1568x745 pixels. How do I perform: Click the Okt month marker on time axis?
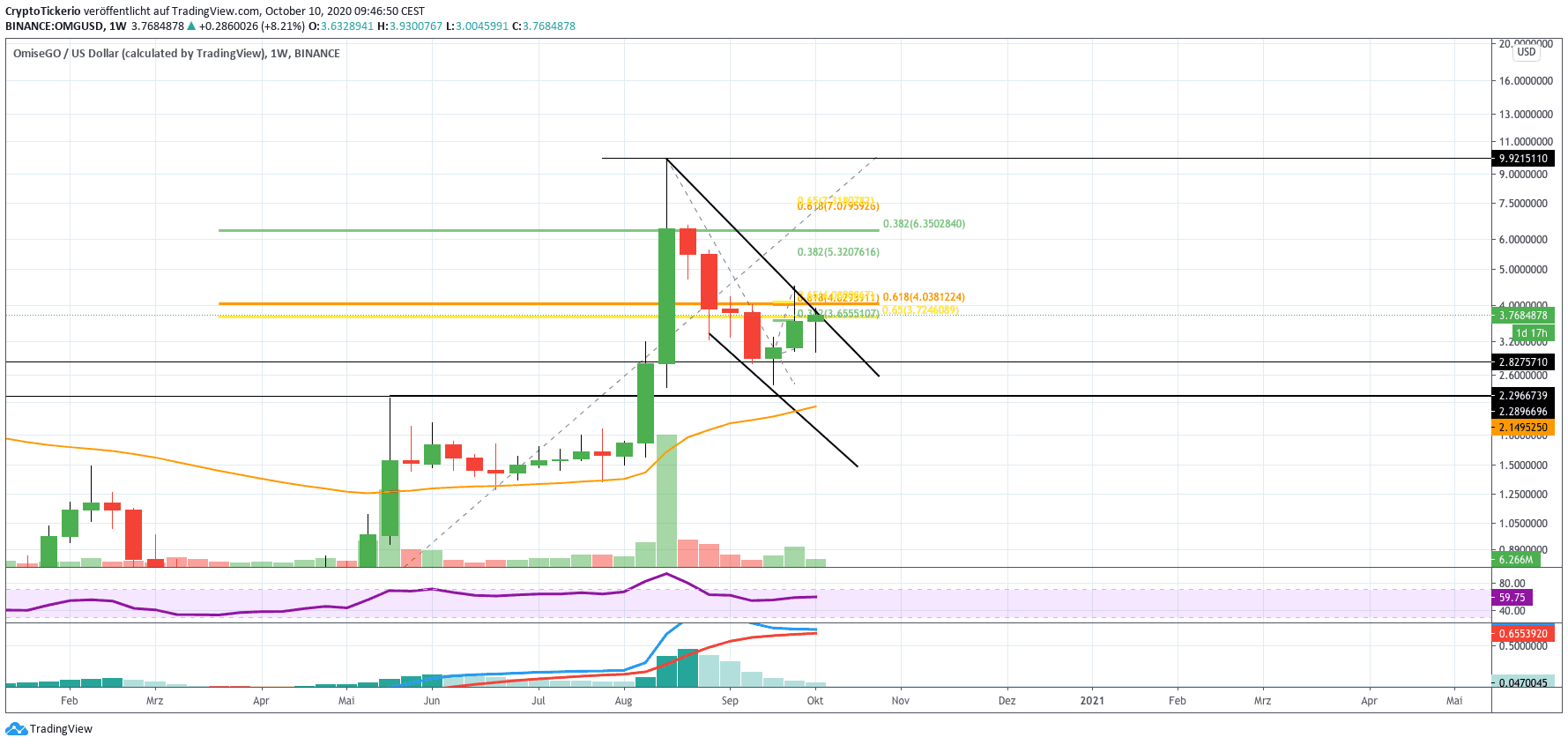pyautogui.click(x=815, y=701)
